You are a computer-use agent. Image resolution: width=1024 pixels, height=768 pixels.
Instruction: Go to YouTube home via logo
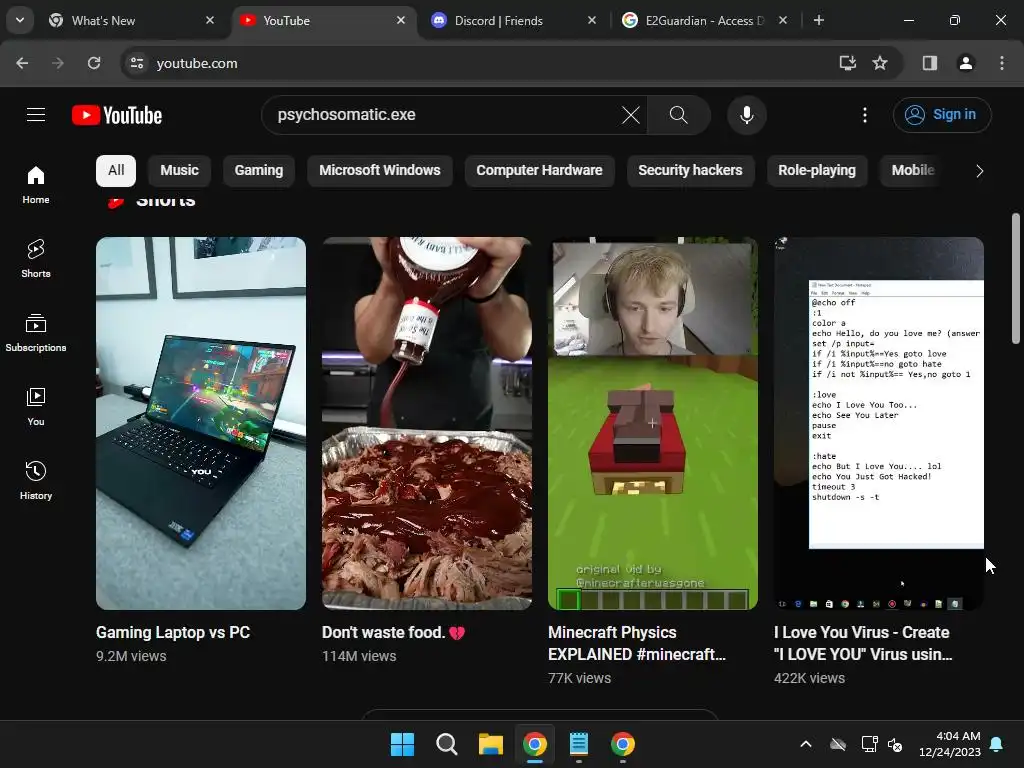(x=117, y=115)
